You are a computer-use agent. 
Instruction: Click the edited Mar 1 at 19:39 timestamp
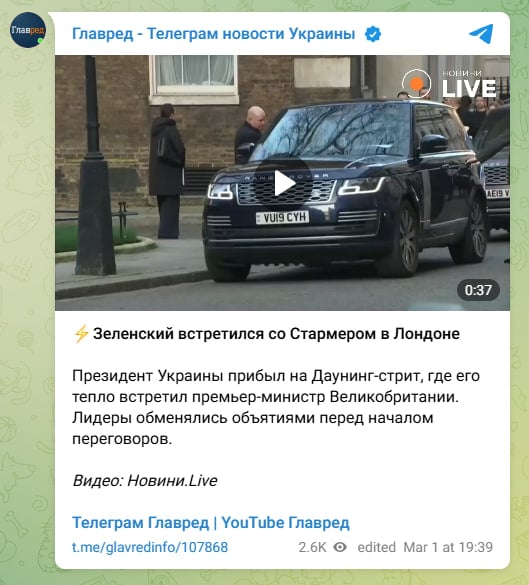click(425, 547)
